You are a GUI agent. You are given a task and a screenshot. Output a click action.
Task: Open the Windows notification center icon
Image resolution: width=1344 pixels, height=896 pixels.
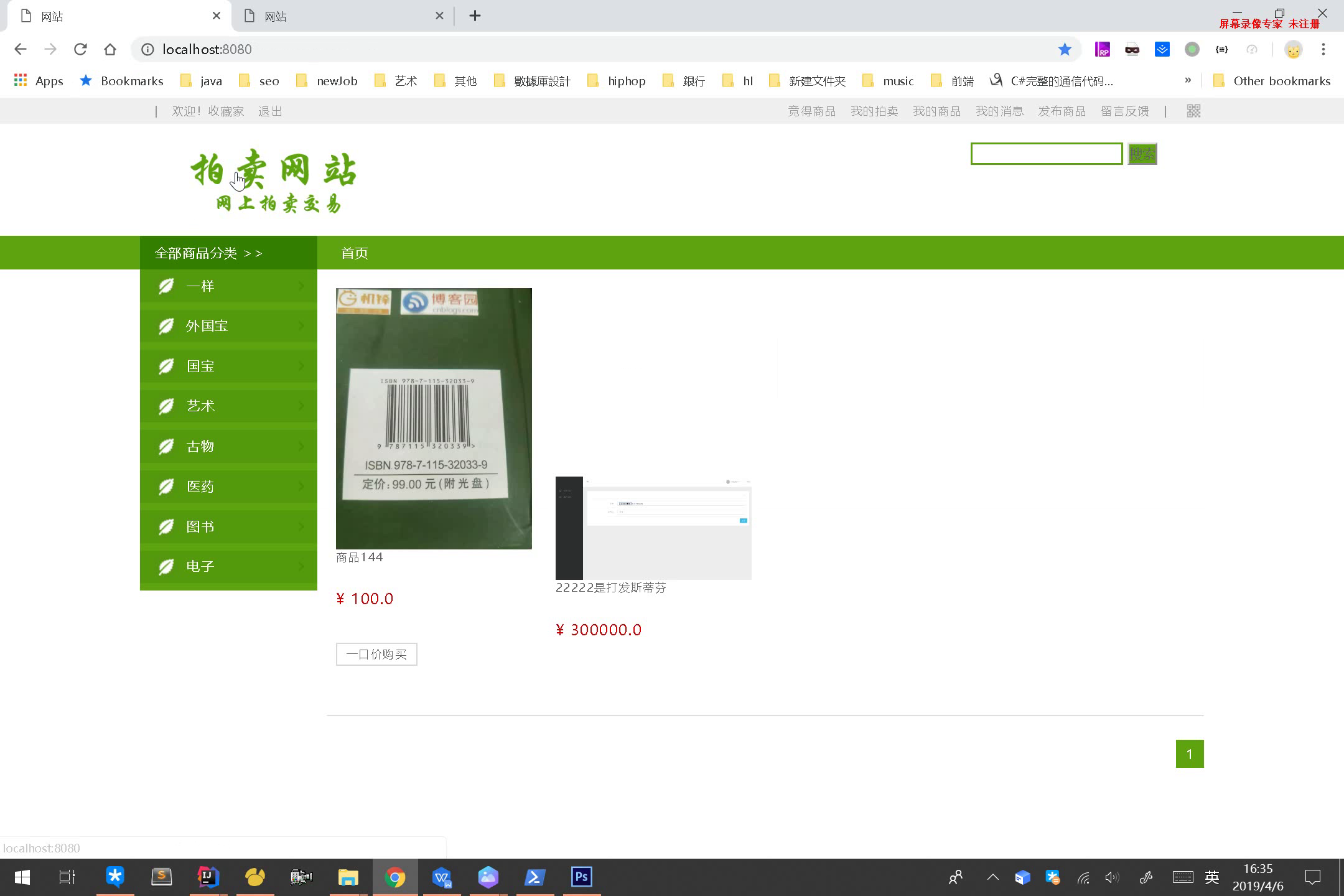[x=1312, y=877]
